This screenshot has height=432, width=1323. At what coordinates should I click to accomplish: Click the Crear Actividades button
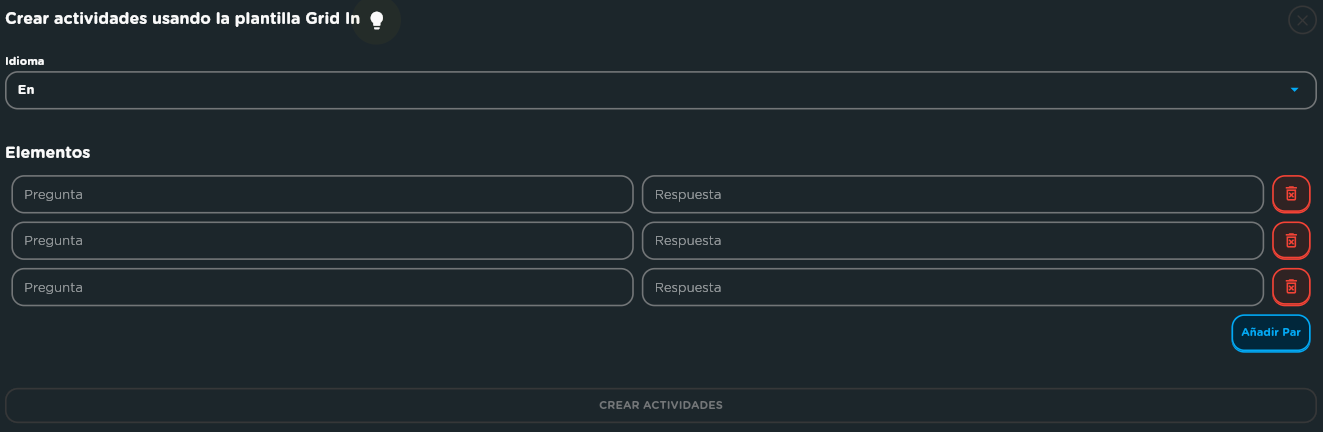[661, 405]
